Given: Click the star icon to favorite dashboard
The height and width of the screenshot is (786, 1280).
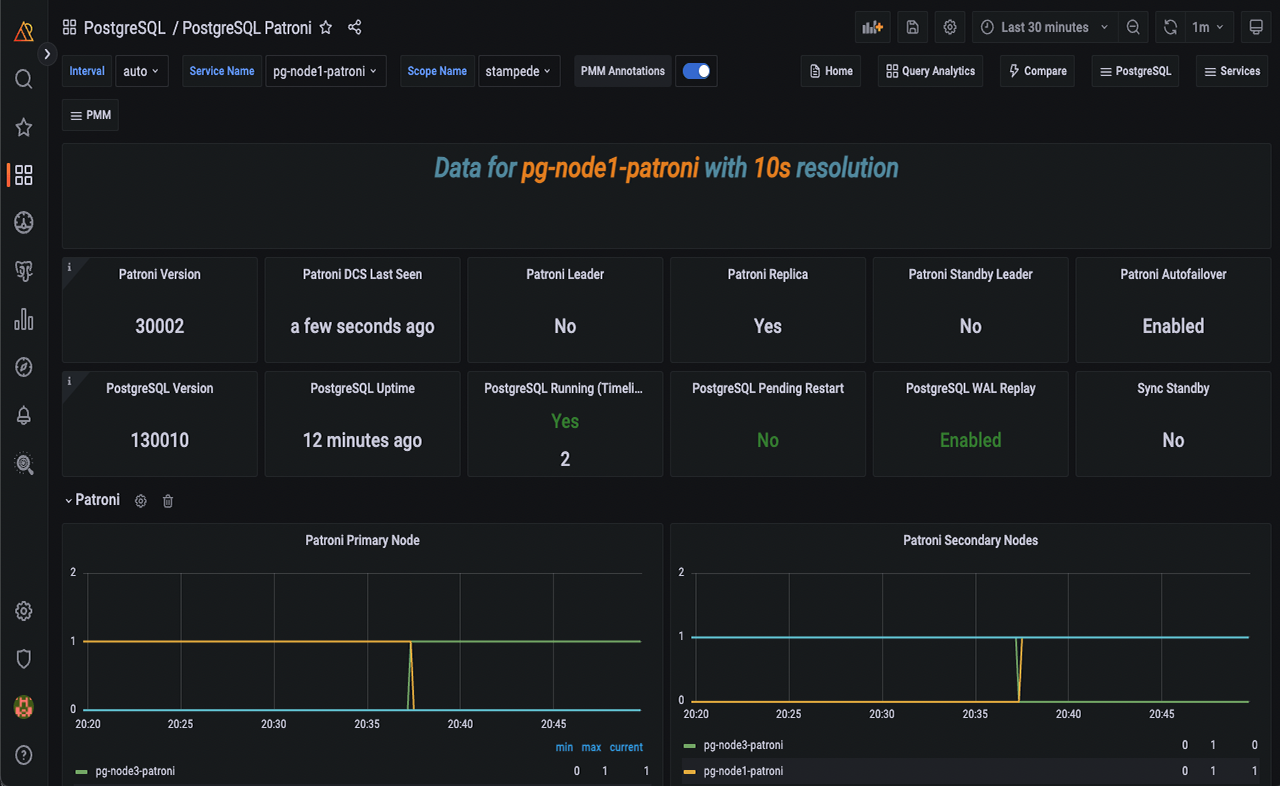Looking at the screenshot, I should click(x=325, y=27).
